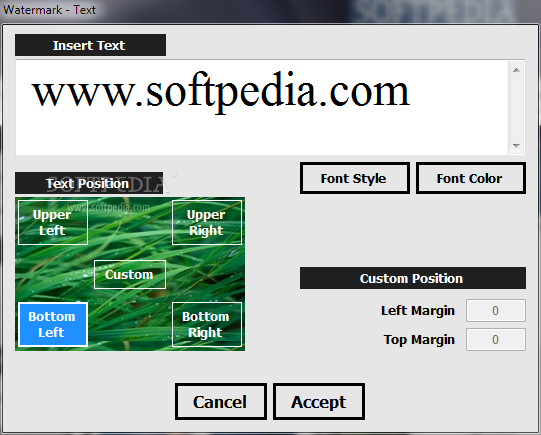Select the Upper Right text position

point(207,223)
